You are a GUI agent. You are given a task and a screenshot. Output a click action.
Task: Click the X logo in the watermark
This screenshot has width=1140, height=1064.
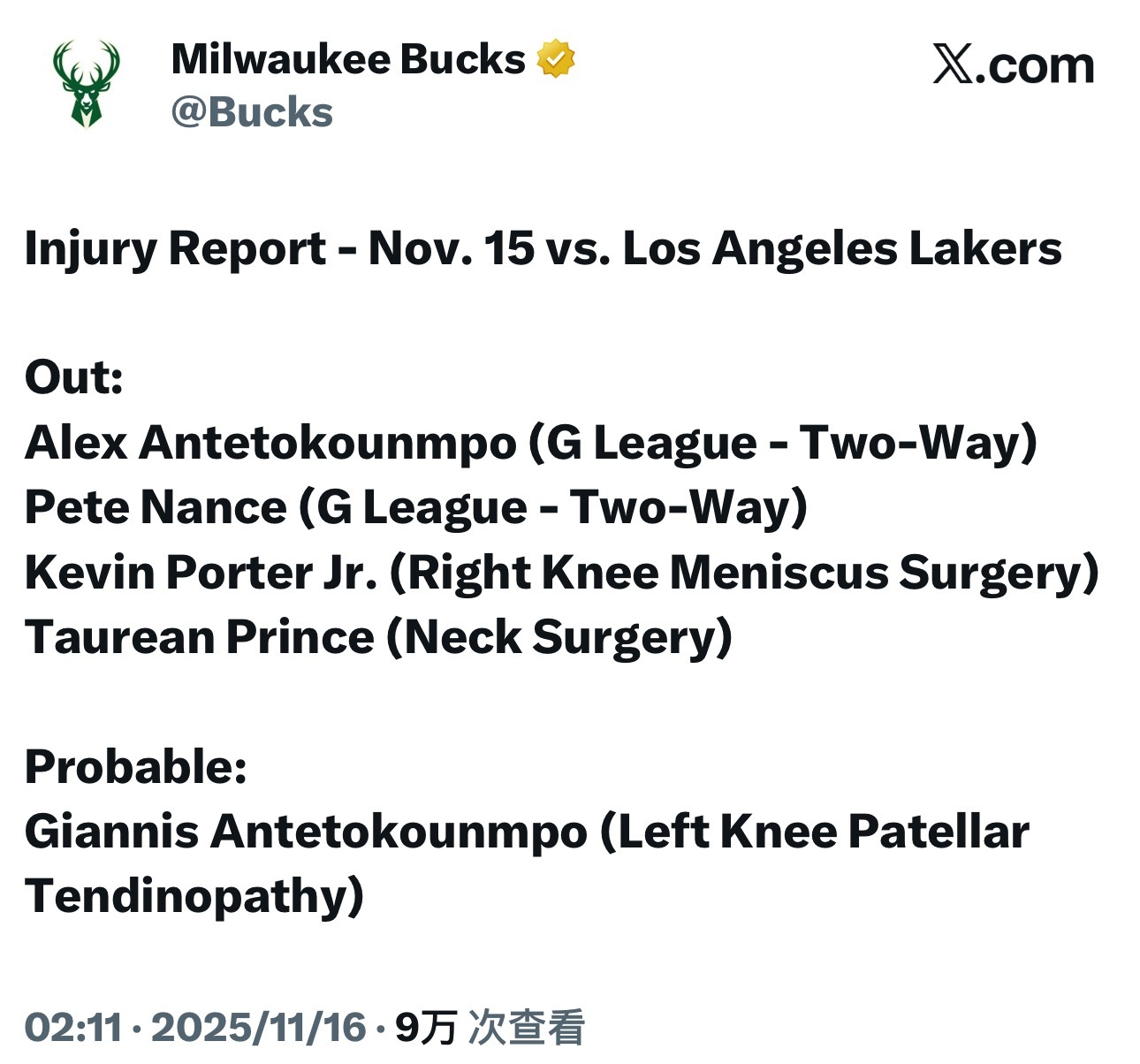point(953,65)
